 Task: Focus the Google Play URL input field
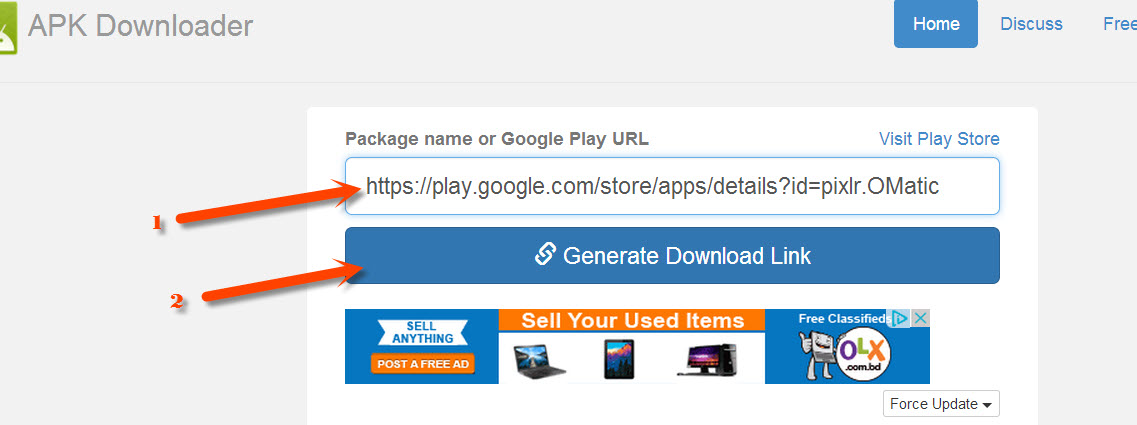pyautogui.click(x=672, y=186)
